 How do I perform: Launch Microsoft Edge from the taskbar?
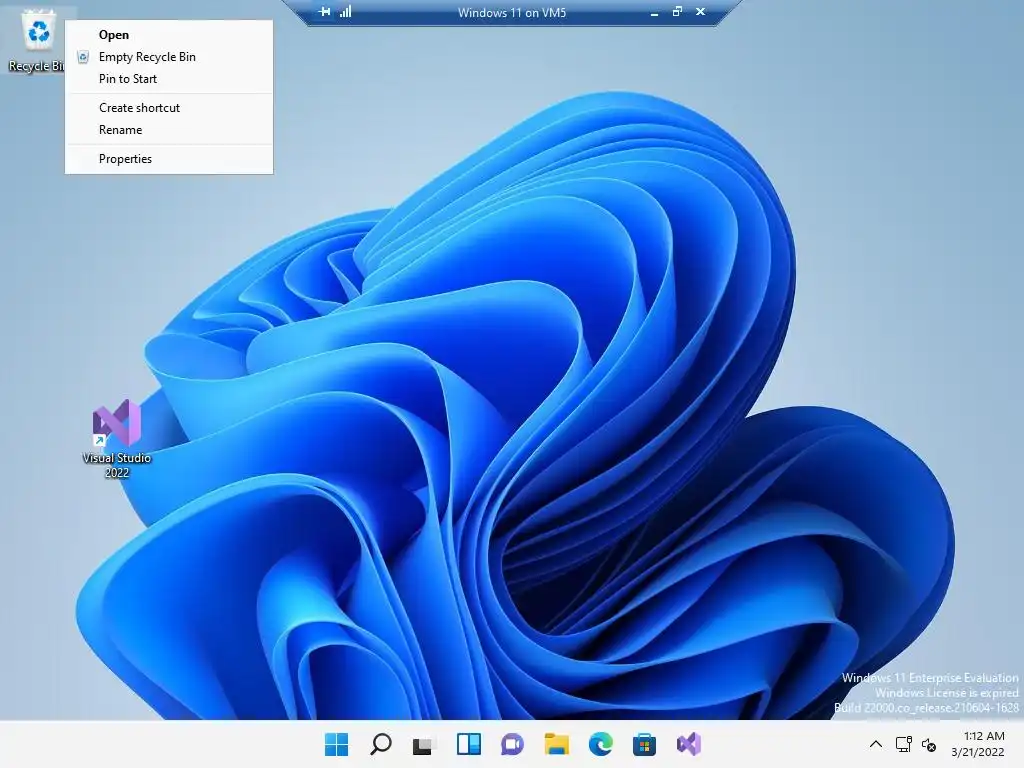600,744
